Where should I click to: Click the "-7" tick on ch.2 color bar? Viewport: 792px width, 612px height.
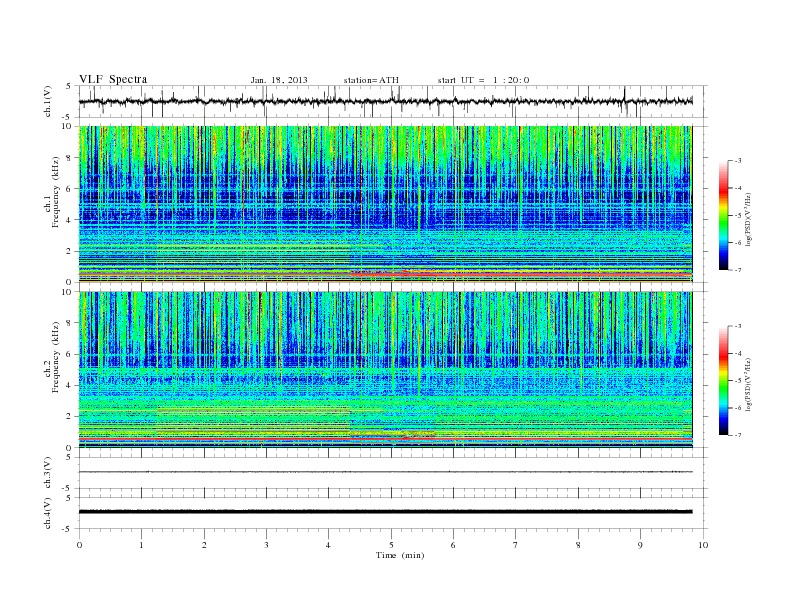(737, 435)
